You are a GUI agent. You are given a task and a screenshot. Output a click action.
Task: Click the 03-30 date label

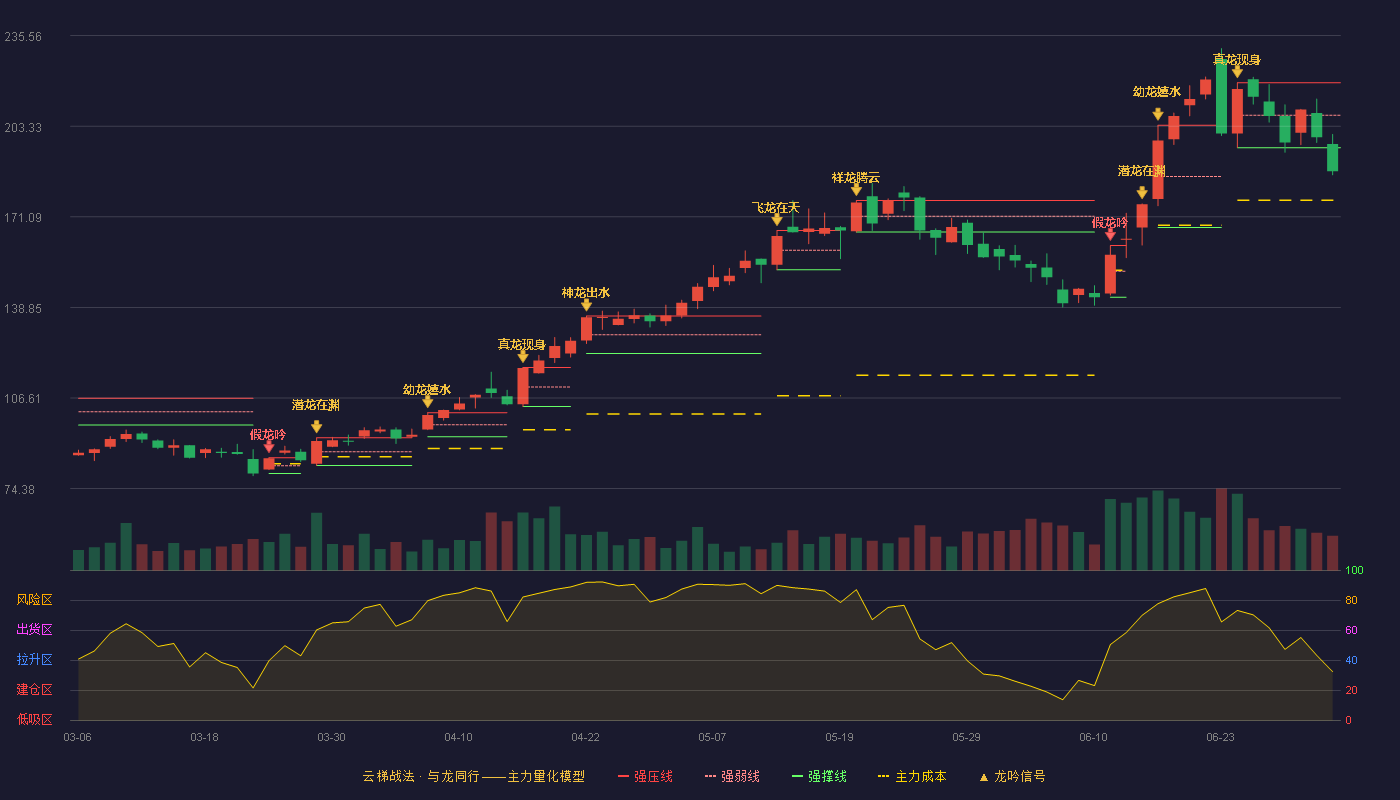pos(331,737)
